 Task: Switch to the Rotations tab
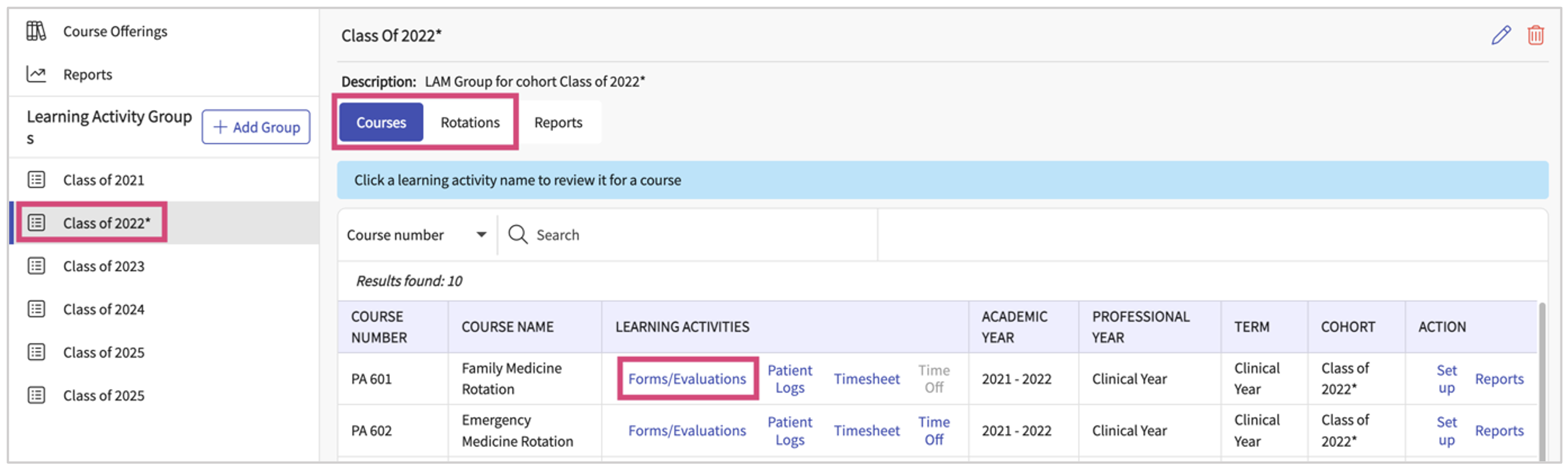pos(470,123)
